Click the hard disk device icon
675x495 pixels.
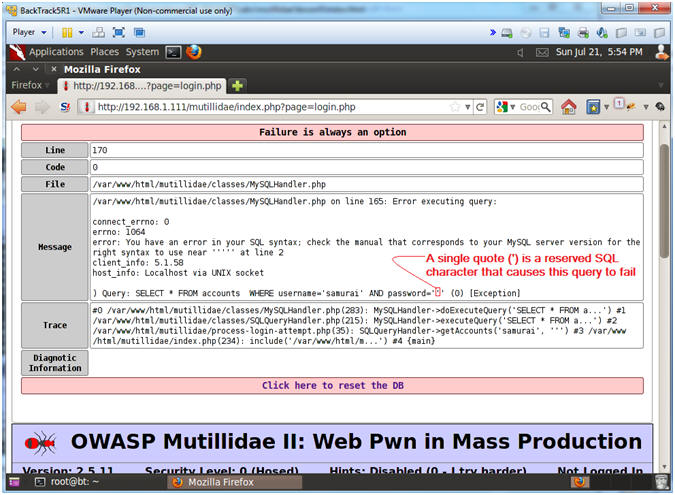[x=507, y=33]
